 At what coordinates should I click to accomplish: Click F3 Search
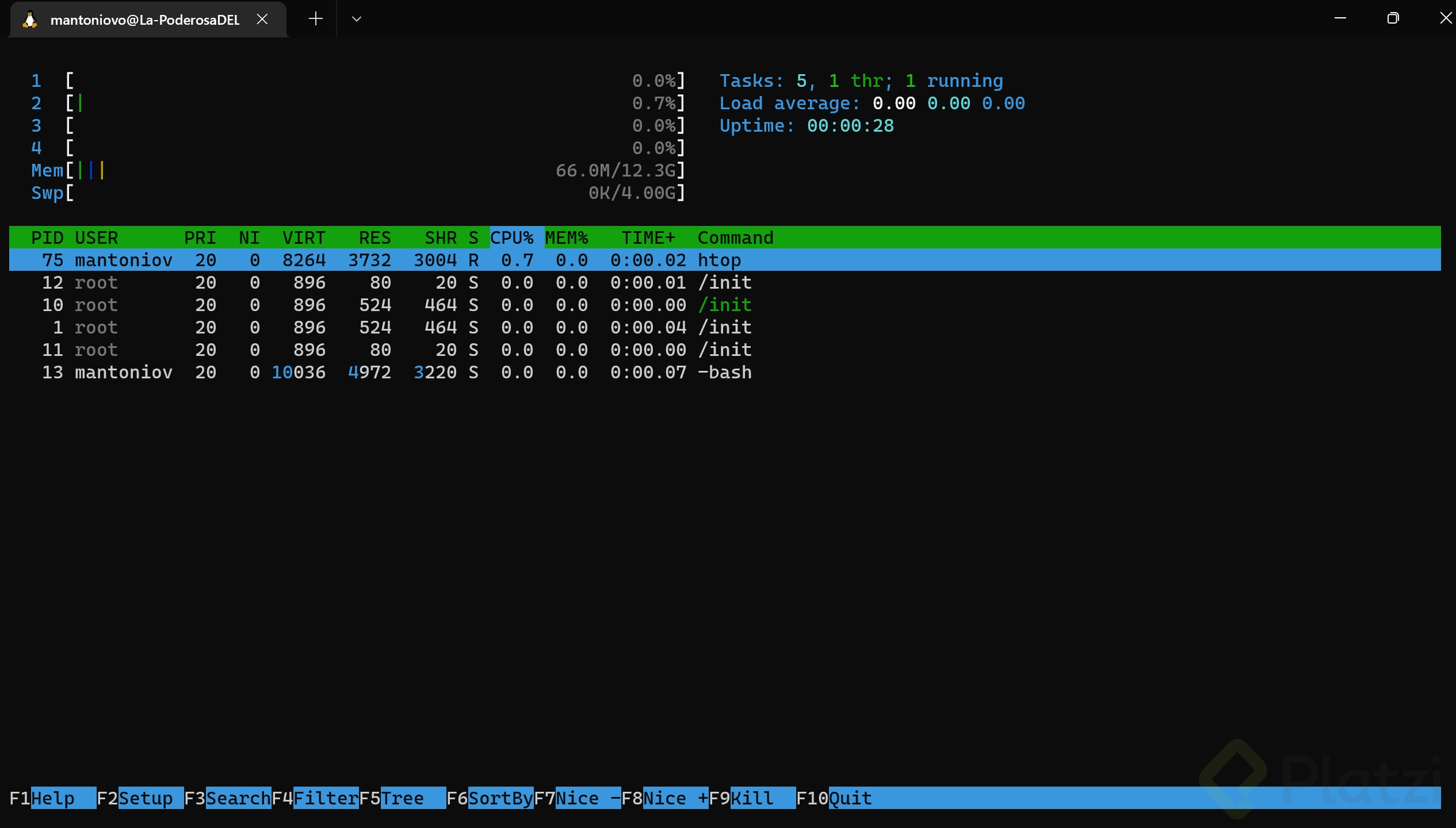(x=228, y=798)
